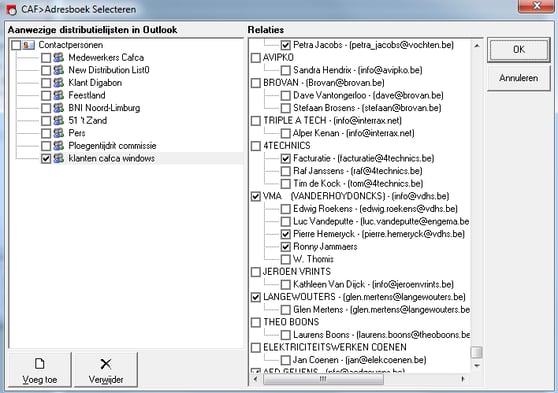558x393 pixels.
Task: Click the Feestland distribution list icon
Action: [x=59, y=95]
